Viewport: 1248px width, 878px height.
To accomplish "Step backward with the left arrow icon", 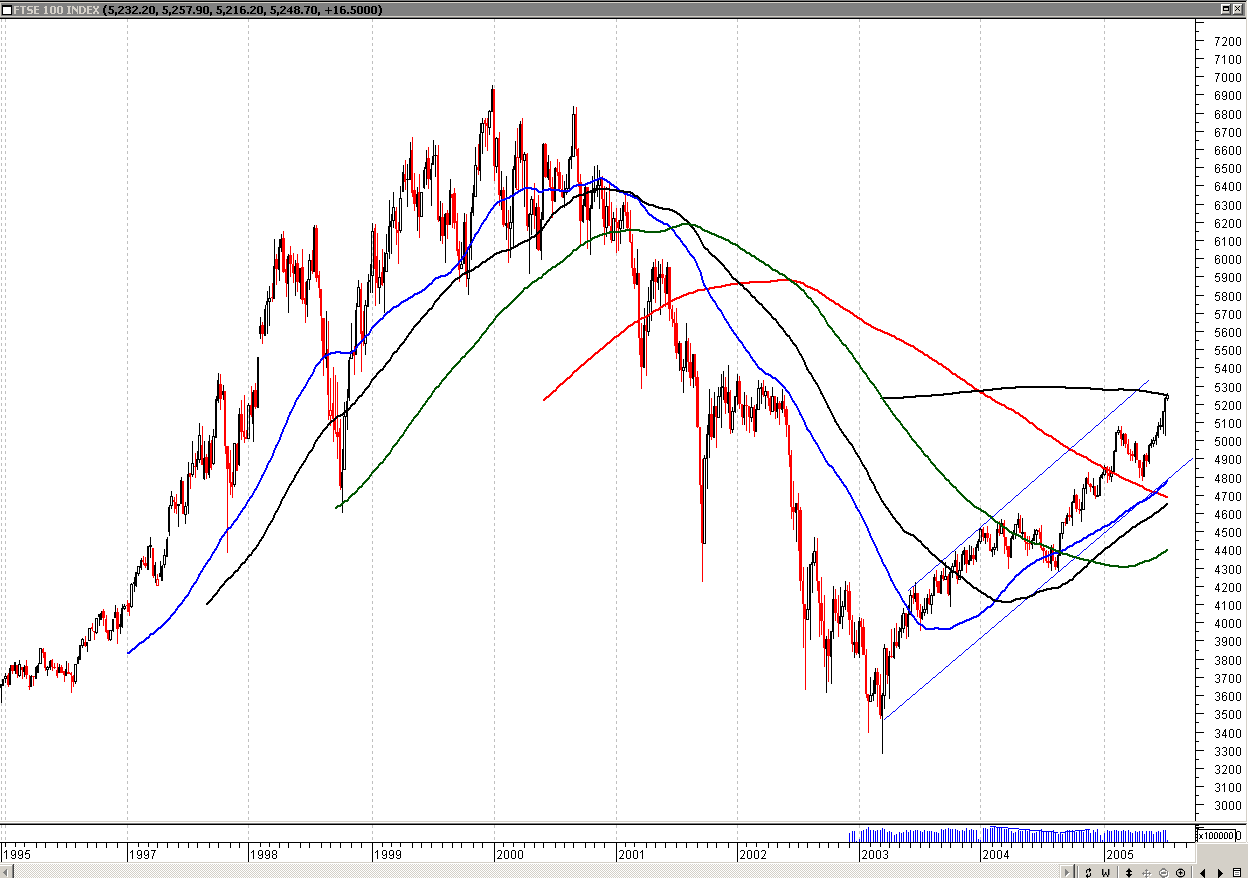I will coord(1203,870).
